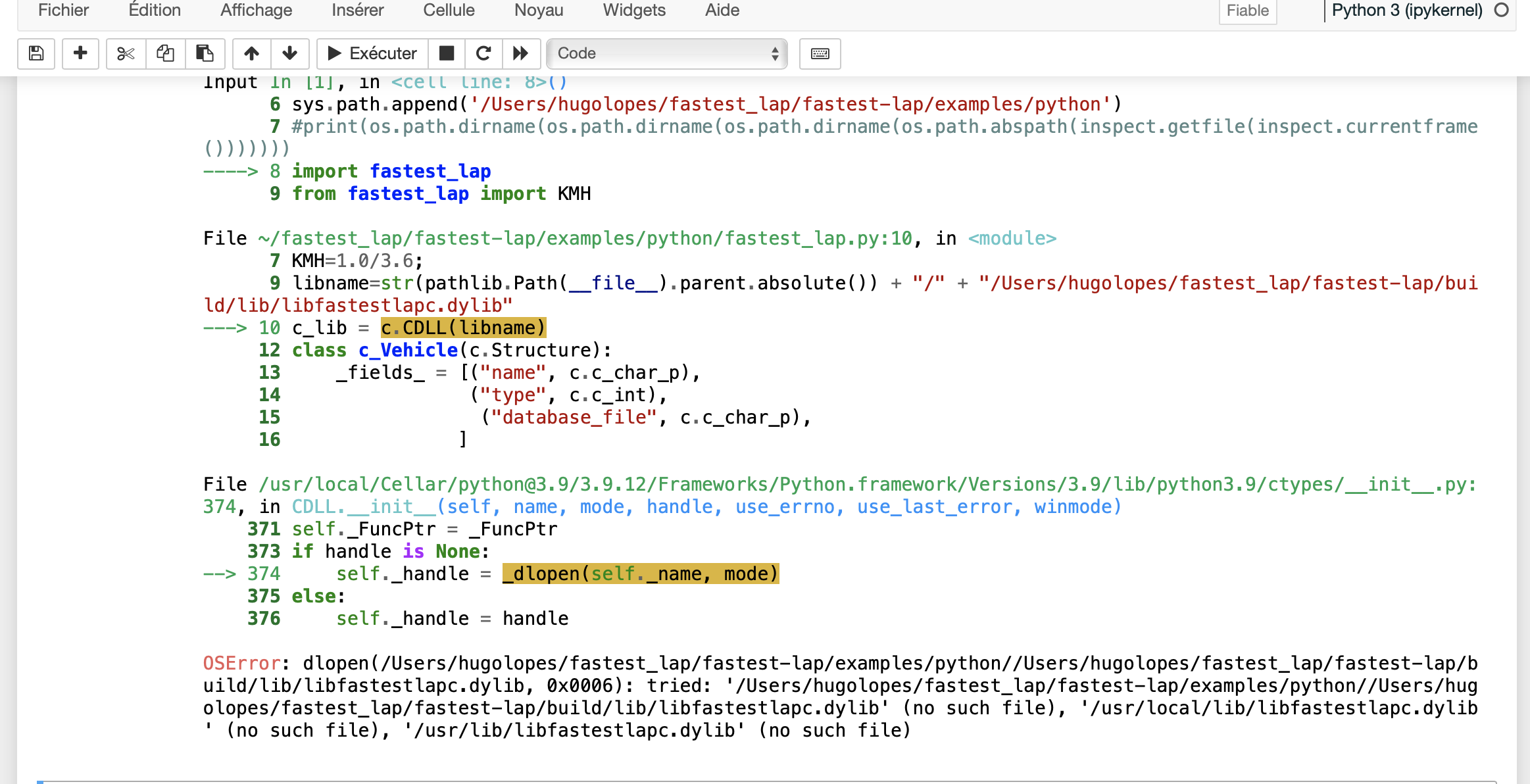Viewport: 1530px width, 784px height.
Task: Cut the selected cell with the scissors icon
Action: pyautogui.click(x=126, y=53)
